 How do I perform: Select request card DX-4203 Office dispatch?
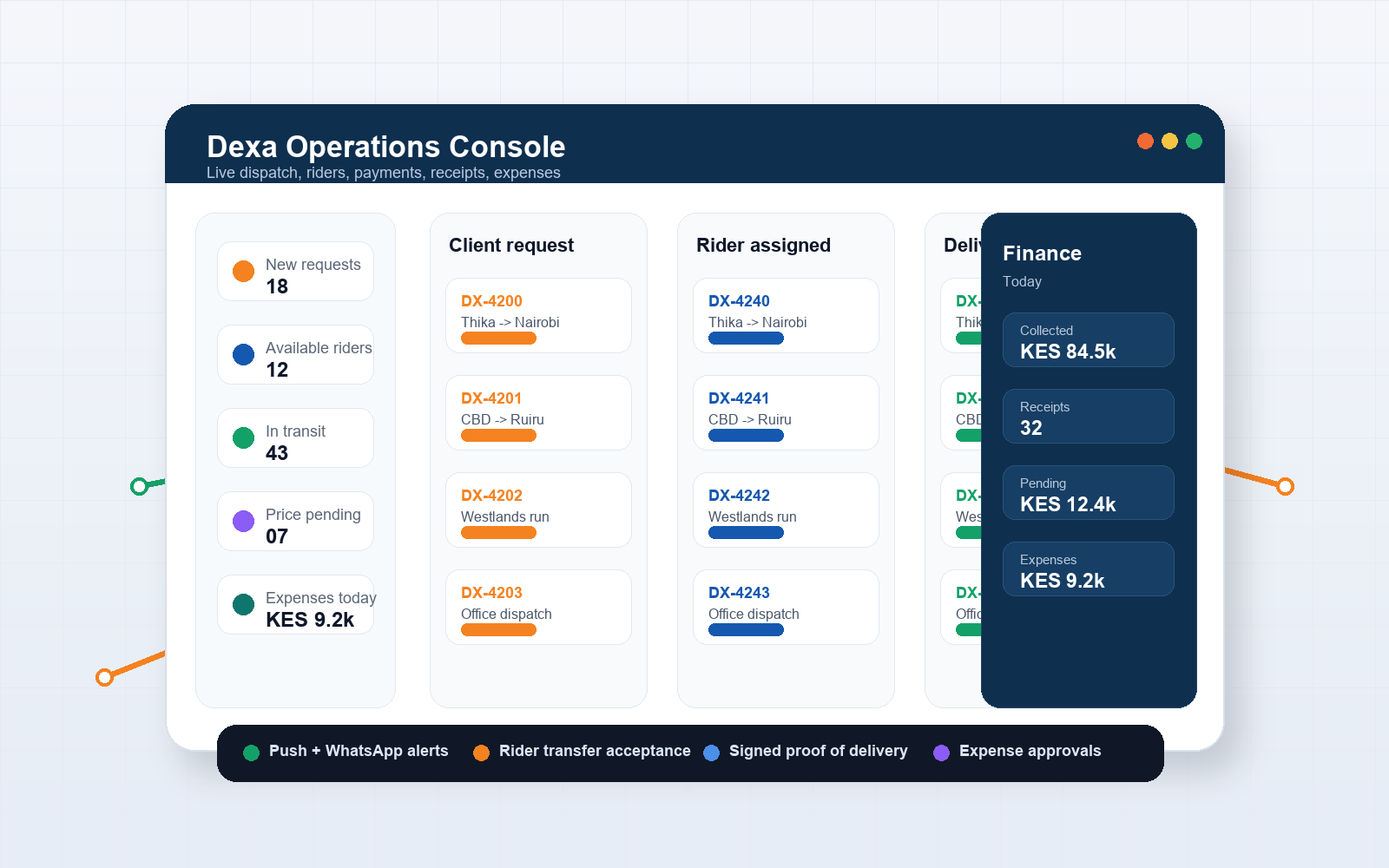(538, 607)
